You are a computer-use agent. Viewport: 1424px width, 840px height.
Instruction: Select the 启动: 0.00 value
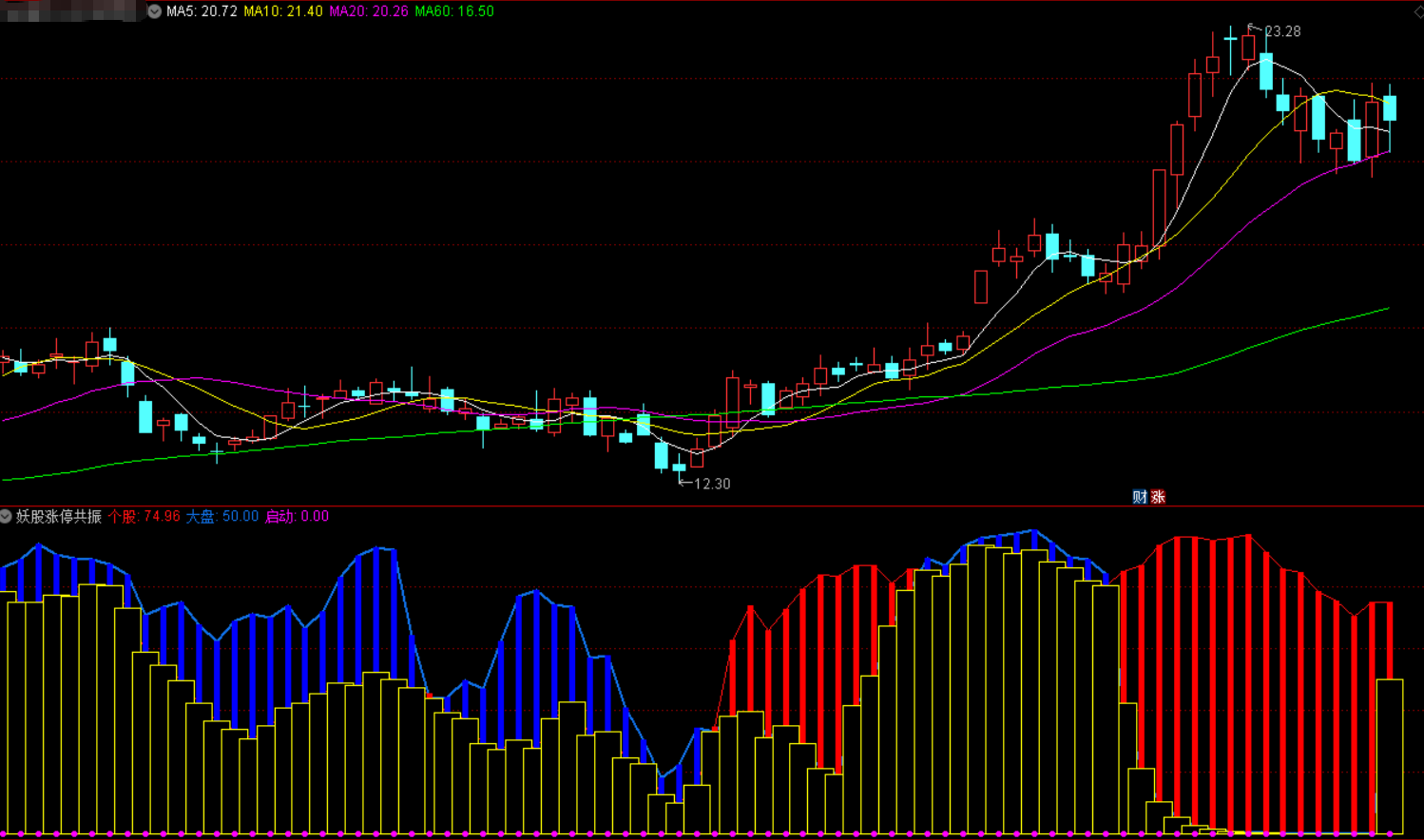click(x=297, y=516)
